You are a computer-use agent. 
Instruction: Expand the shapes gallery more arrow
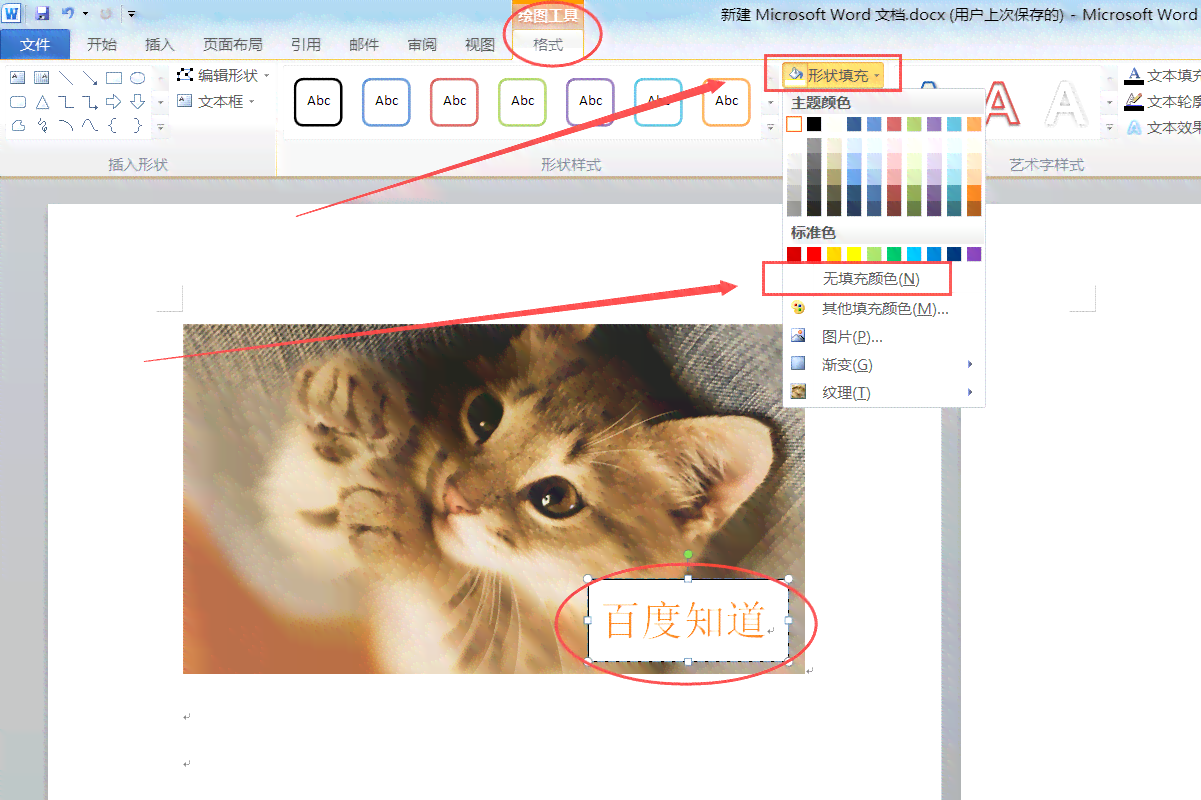tap(160, 128)
